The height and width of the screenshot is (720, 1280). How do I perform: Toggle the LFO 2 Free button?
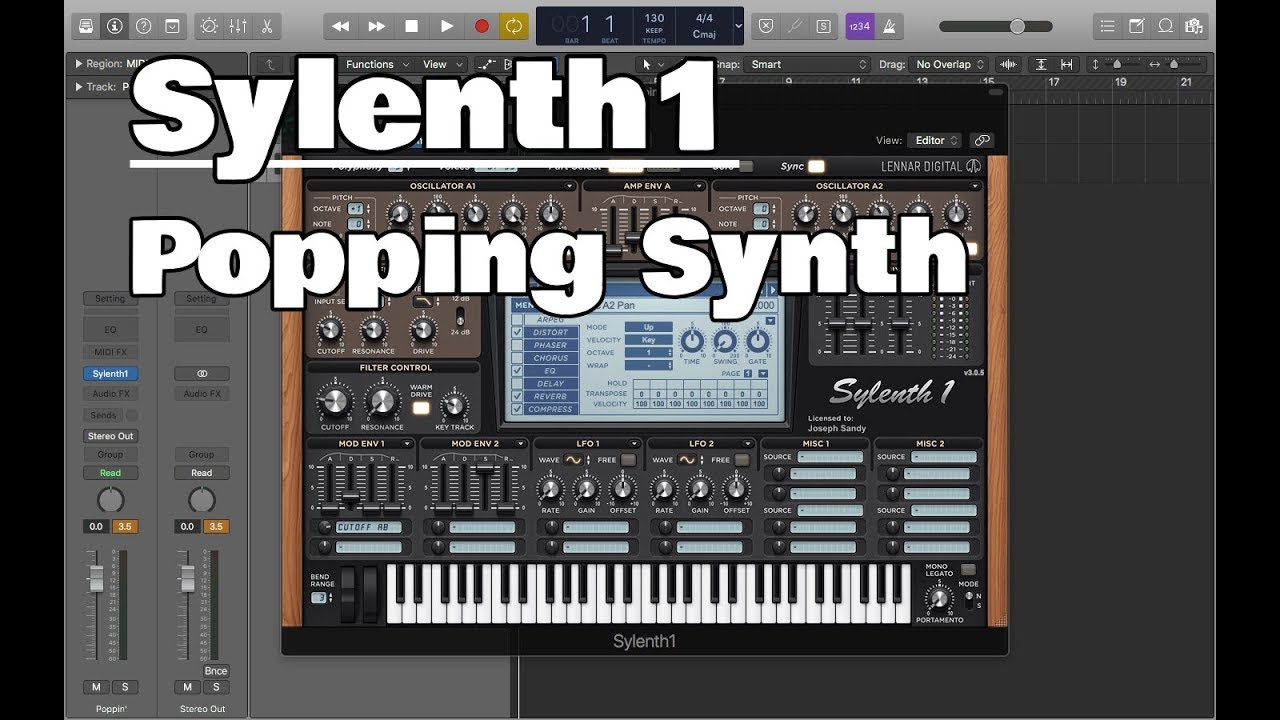tap(742, 460)
